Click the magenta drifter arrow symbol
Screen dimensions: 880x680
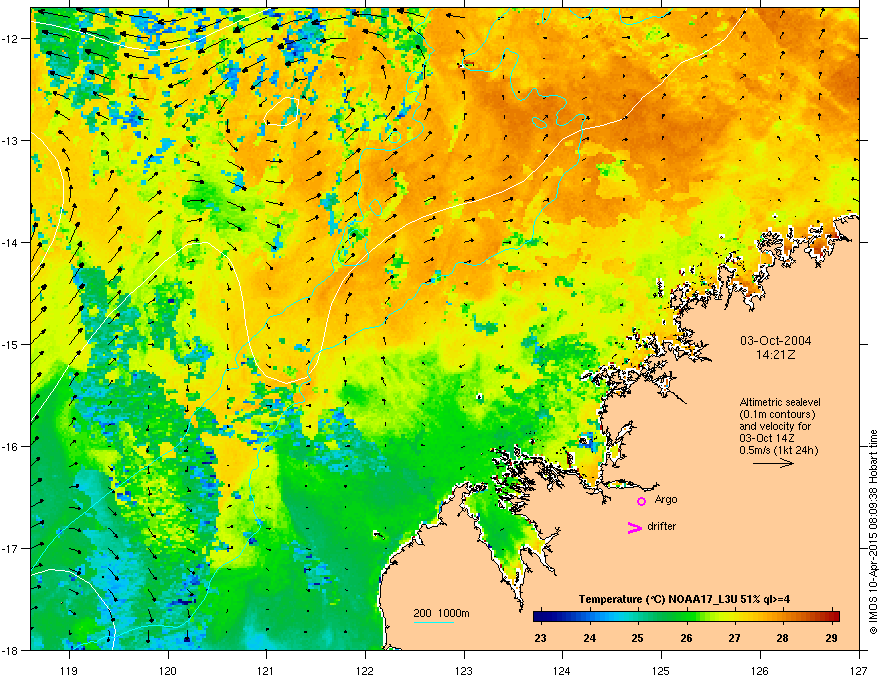pos(634,527)
